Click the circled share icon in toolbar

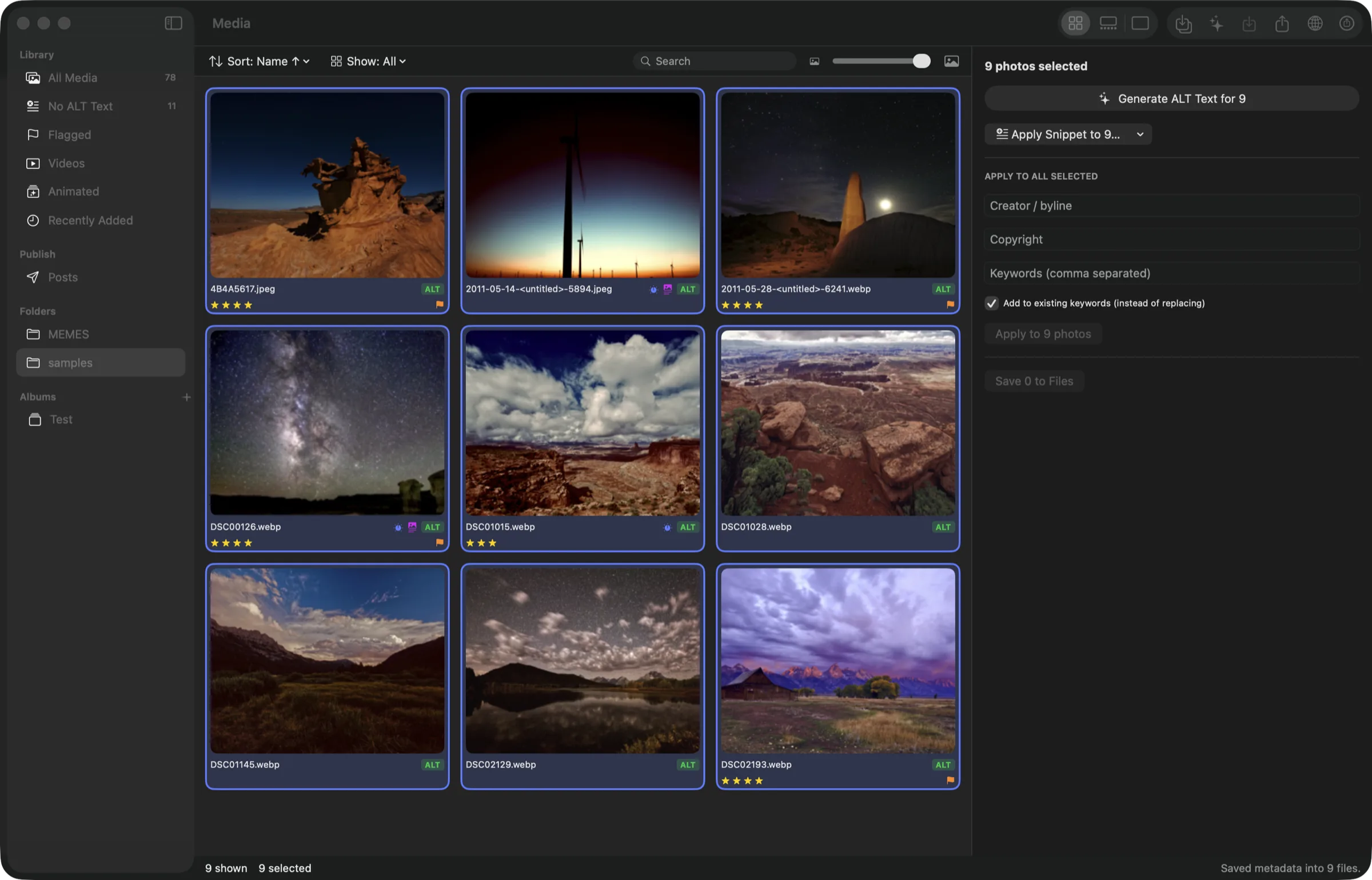point(1347,23)
